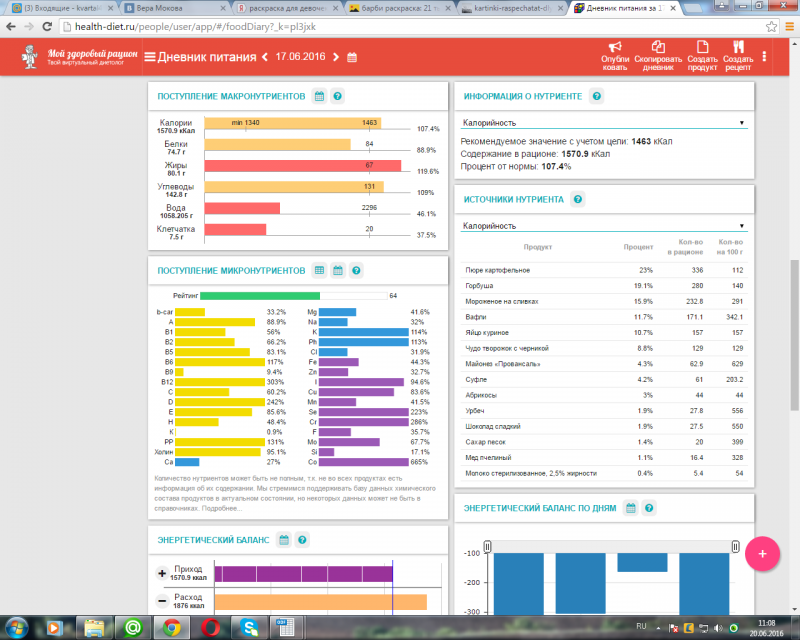
Task: Click the Создать продукт icon
Action: tap(703, 47)
